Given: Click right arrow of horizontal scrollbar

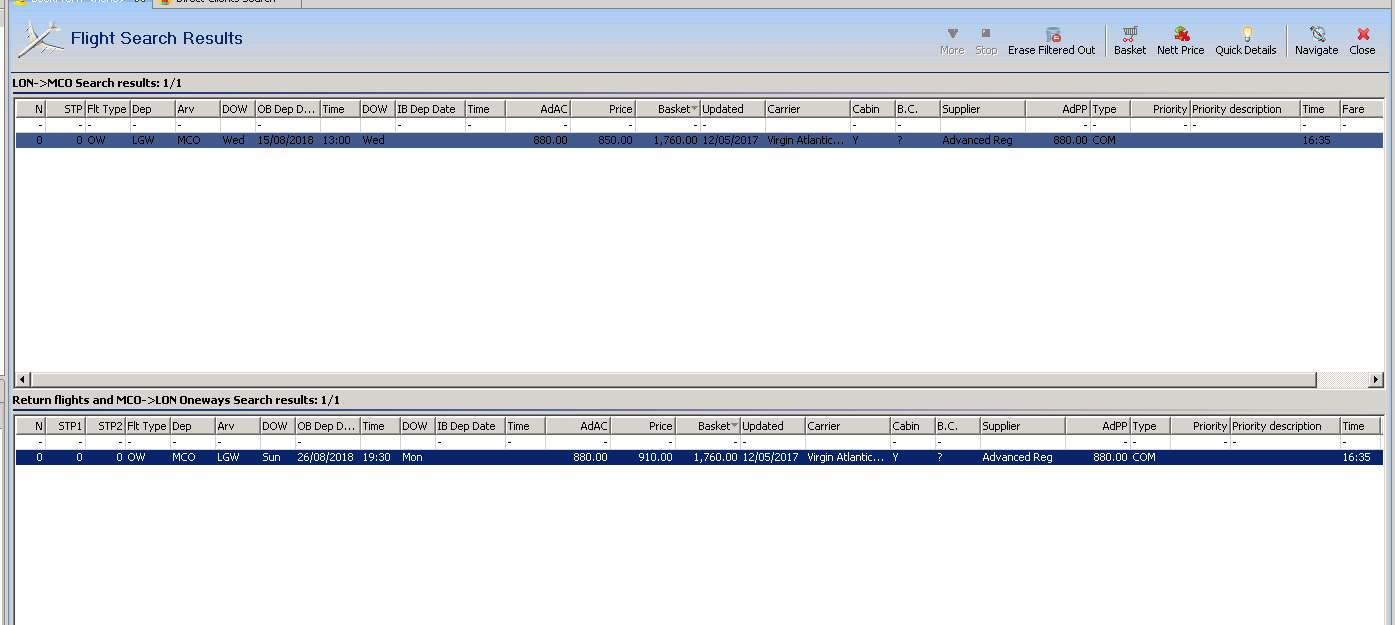Looking at the screenshot, I should (1376, 380).
